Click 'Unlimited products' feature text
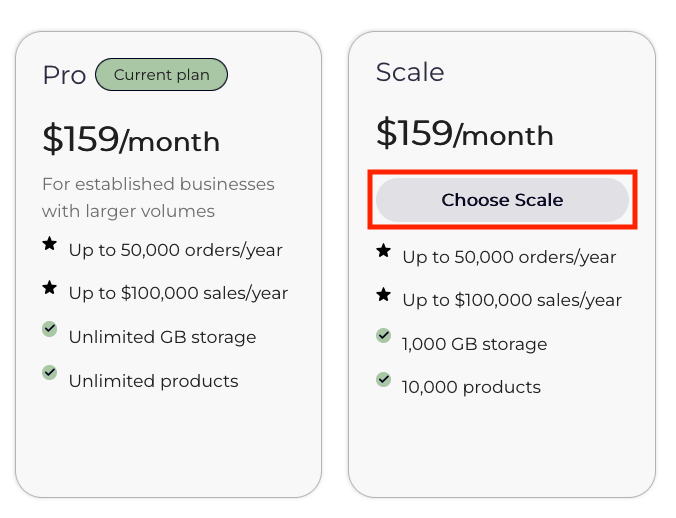Viewport: 676px width, 518px height. (x=153, y=381)
